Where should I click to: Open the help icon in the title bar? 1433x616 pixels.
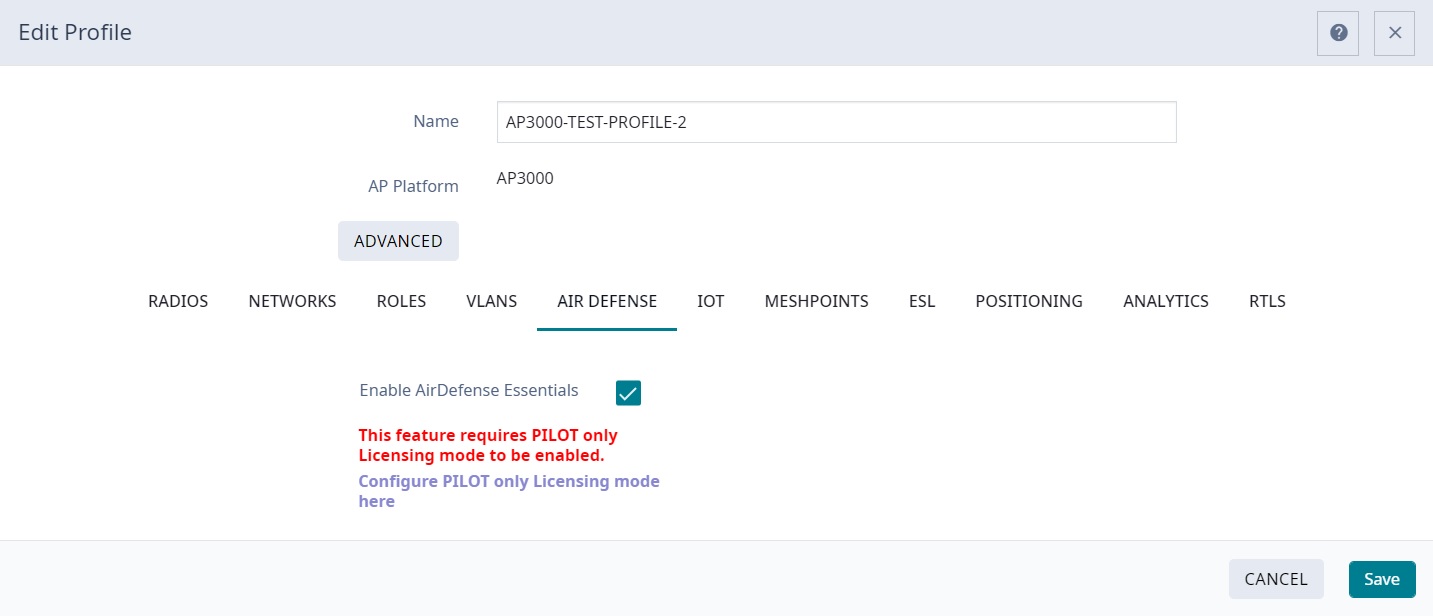click(1337, 32)
